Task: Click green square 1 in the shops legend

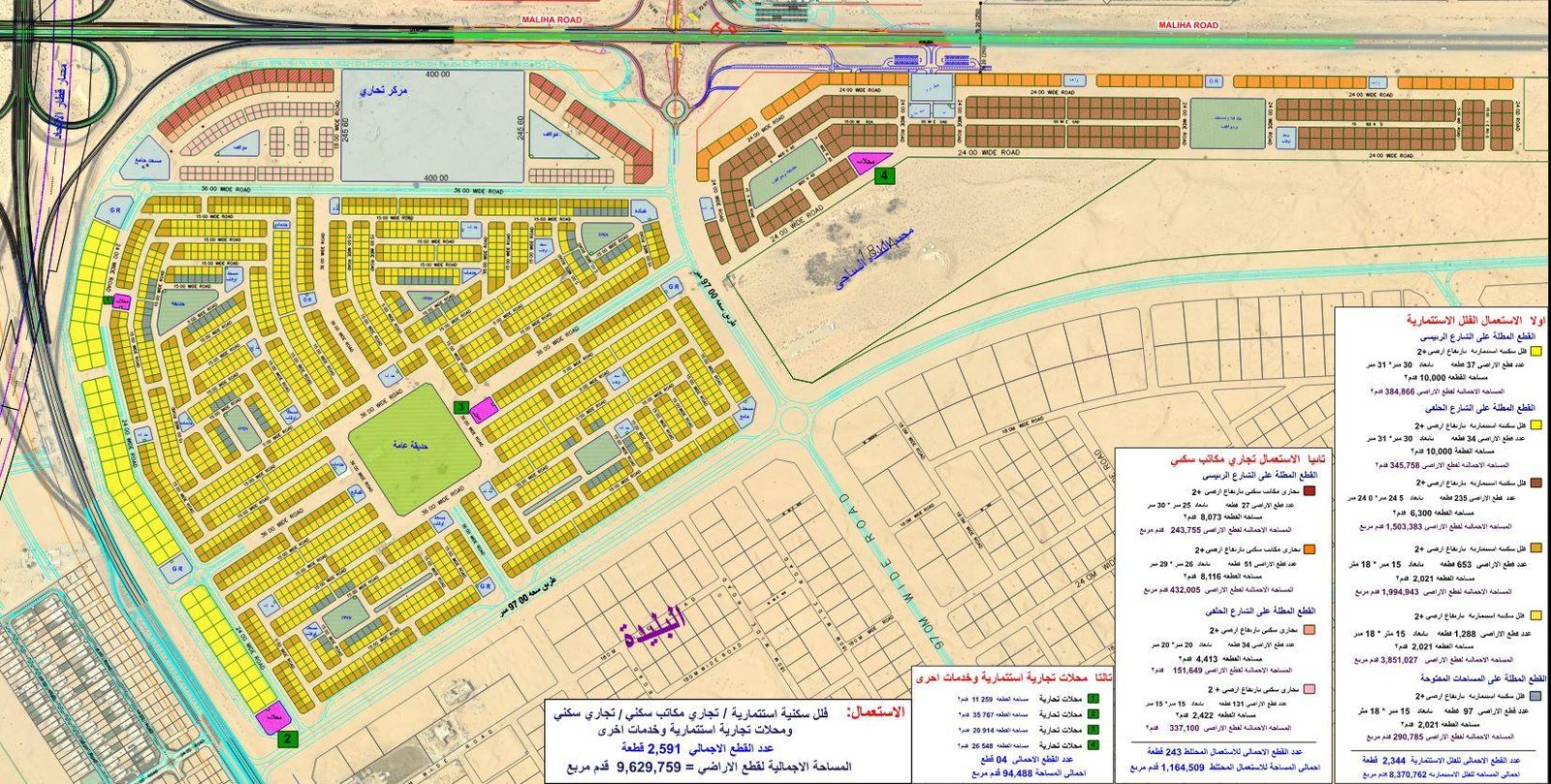Action: [1092, 698]
